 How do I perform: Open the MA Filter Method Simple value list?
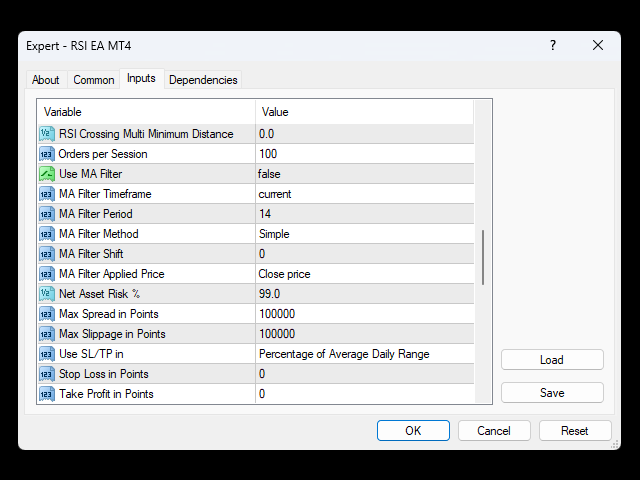[x=364, y=234]
